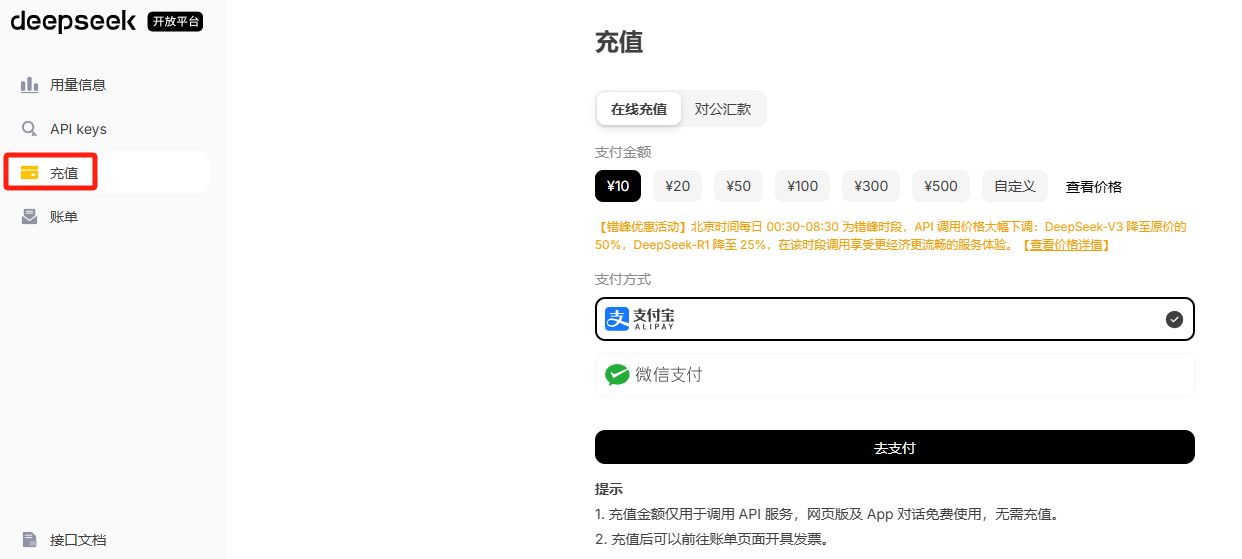Open the 查看价格详情 link
1242x559 pixels.
[x=1065, y=245]
